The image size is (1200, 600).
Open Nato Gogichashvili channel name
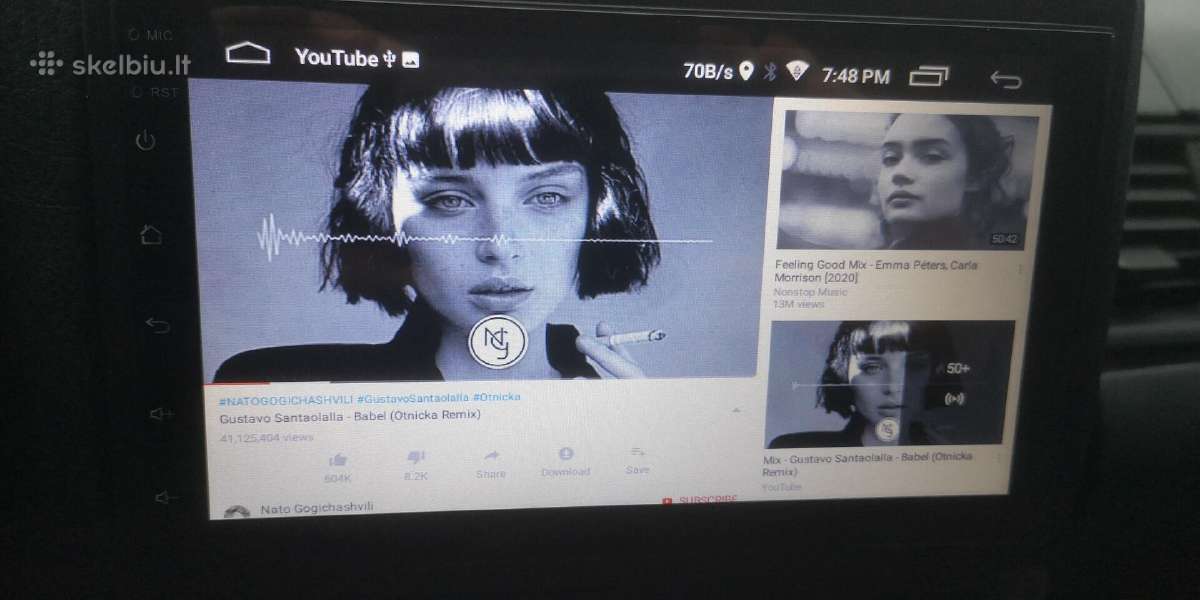[x=317, y=508]
